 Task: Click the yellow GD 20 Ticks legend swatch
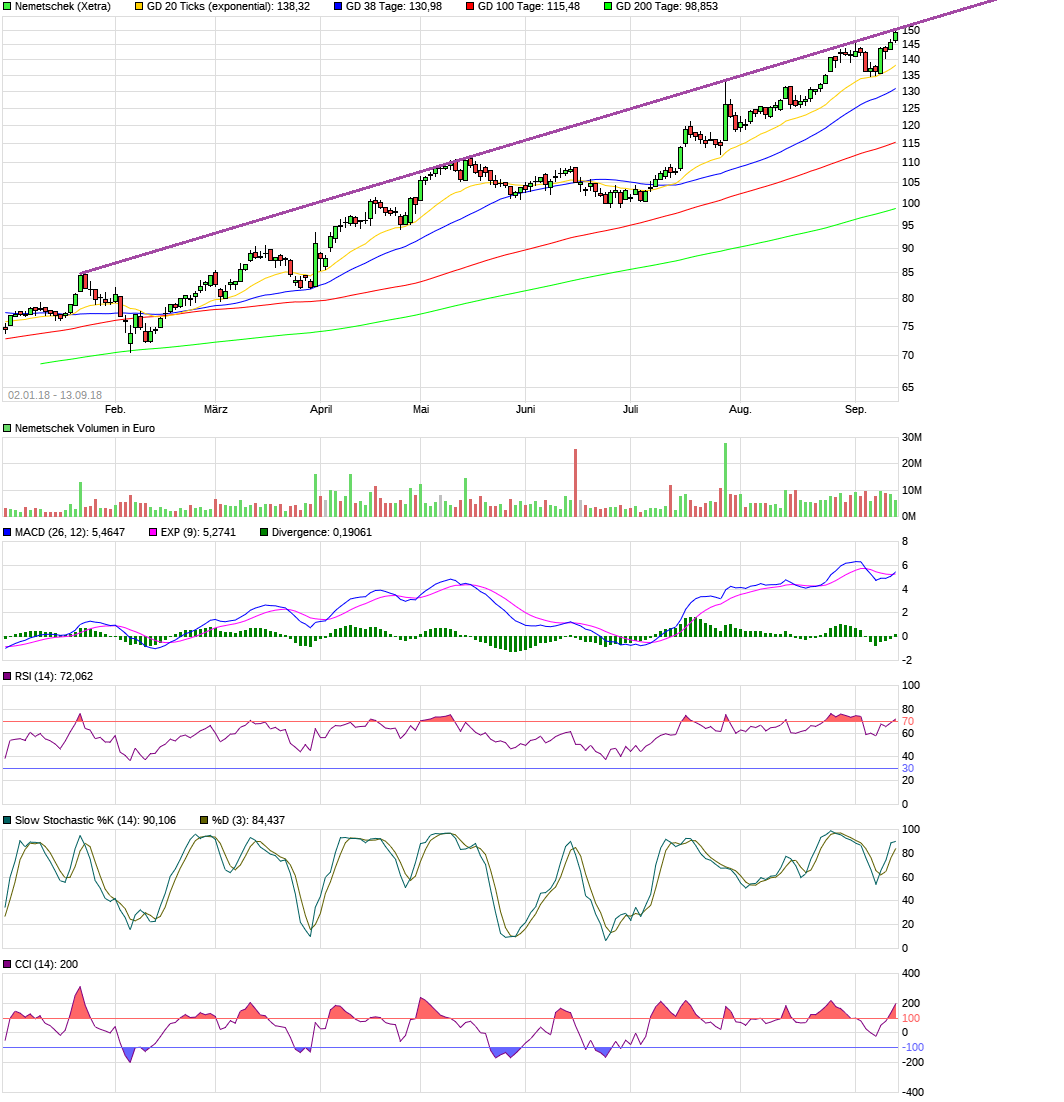[x=139, y=6]
